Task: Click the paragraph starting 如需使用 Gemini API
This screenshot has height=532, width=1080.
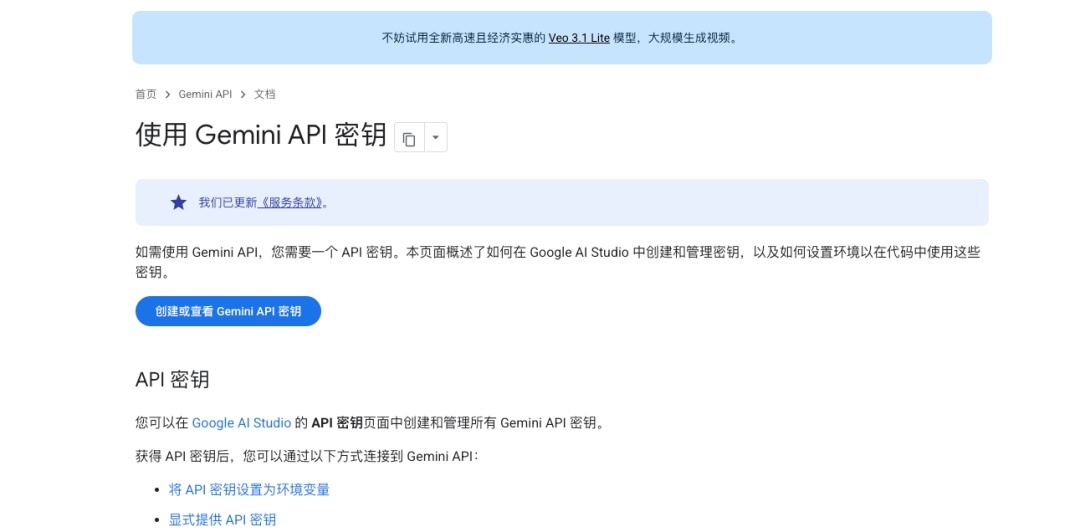Action: tap(558, 262)
